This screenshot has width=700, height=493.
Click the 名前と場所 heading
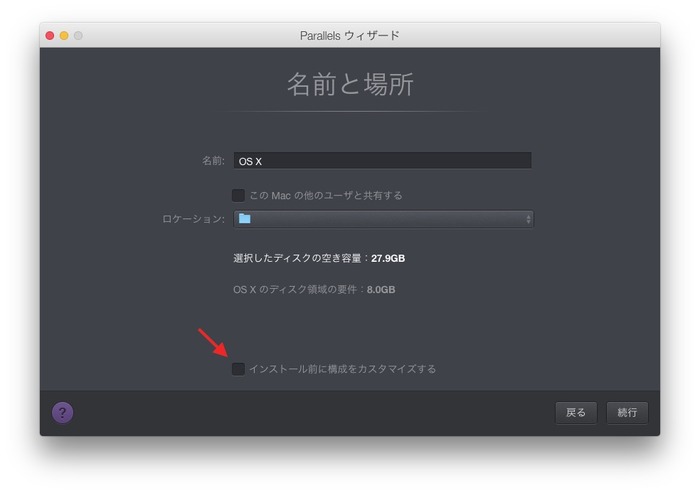[x=350, y=84]
